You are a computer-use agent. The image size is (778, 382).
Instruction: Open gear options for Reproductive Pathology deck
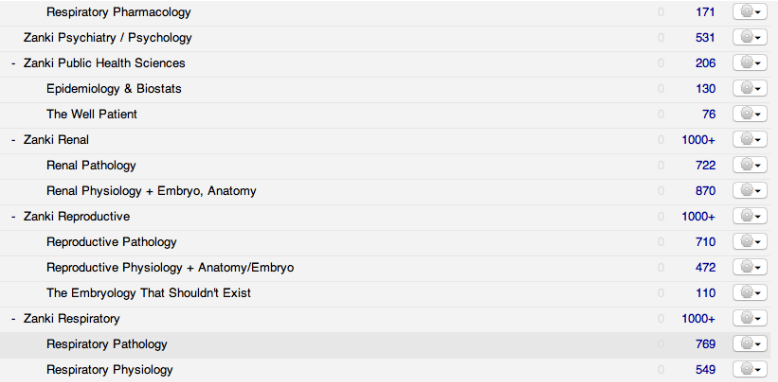(750, 242)
